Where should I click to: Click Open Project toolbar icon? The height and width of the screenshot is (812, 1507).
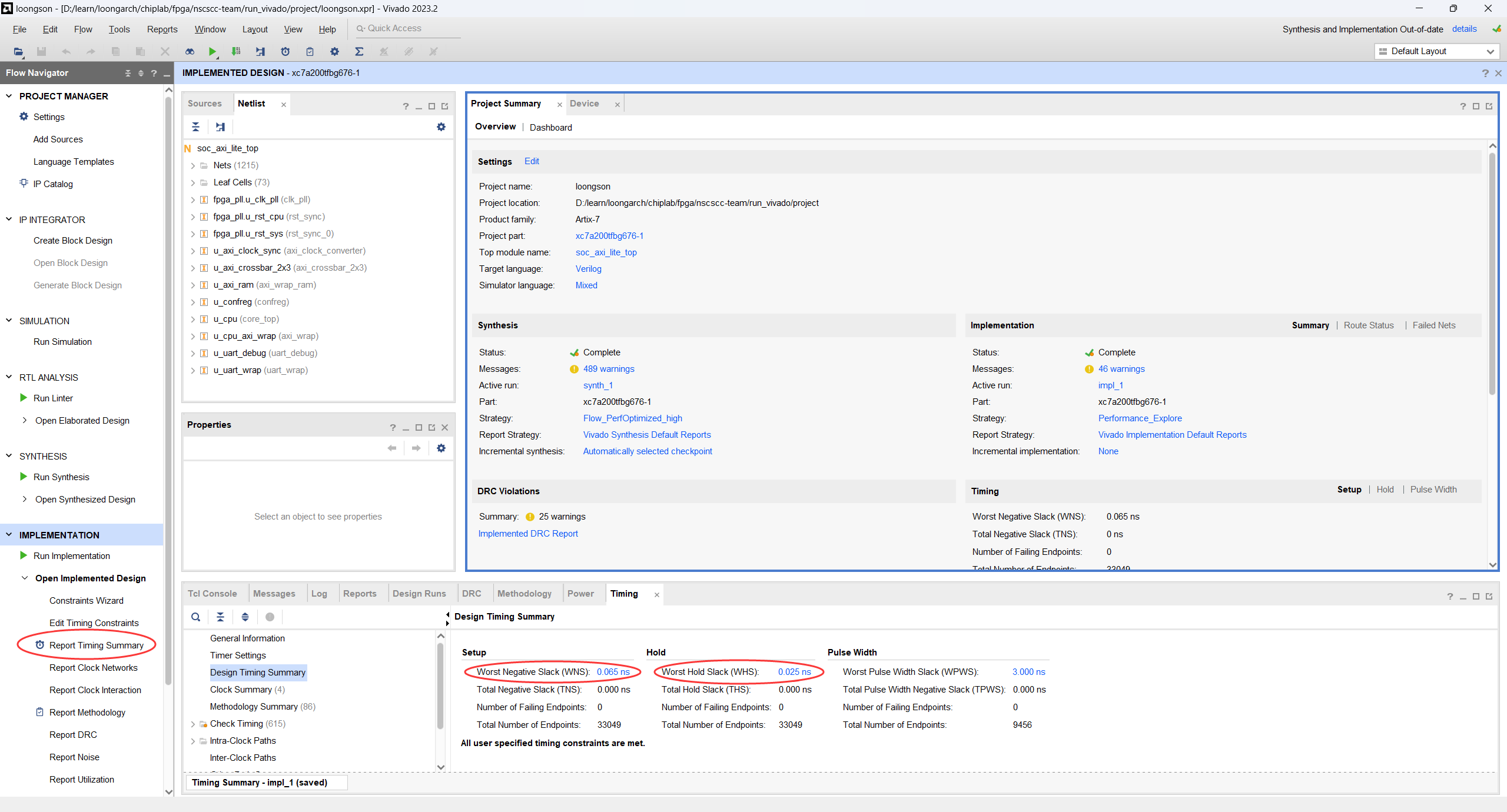point(18,52)
